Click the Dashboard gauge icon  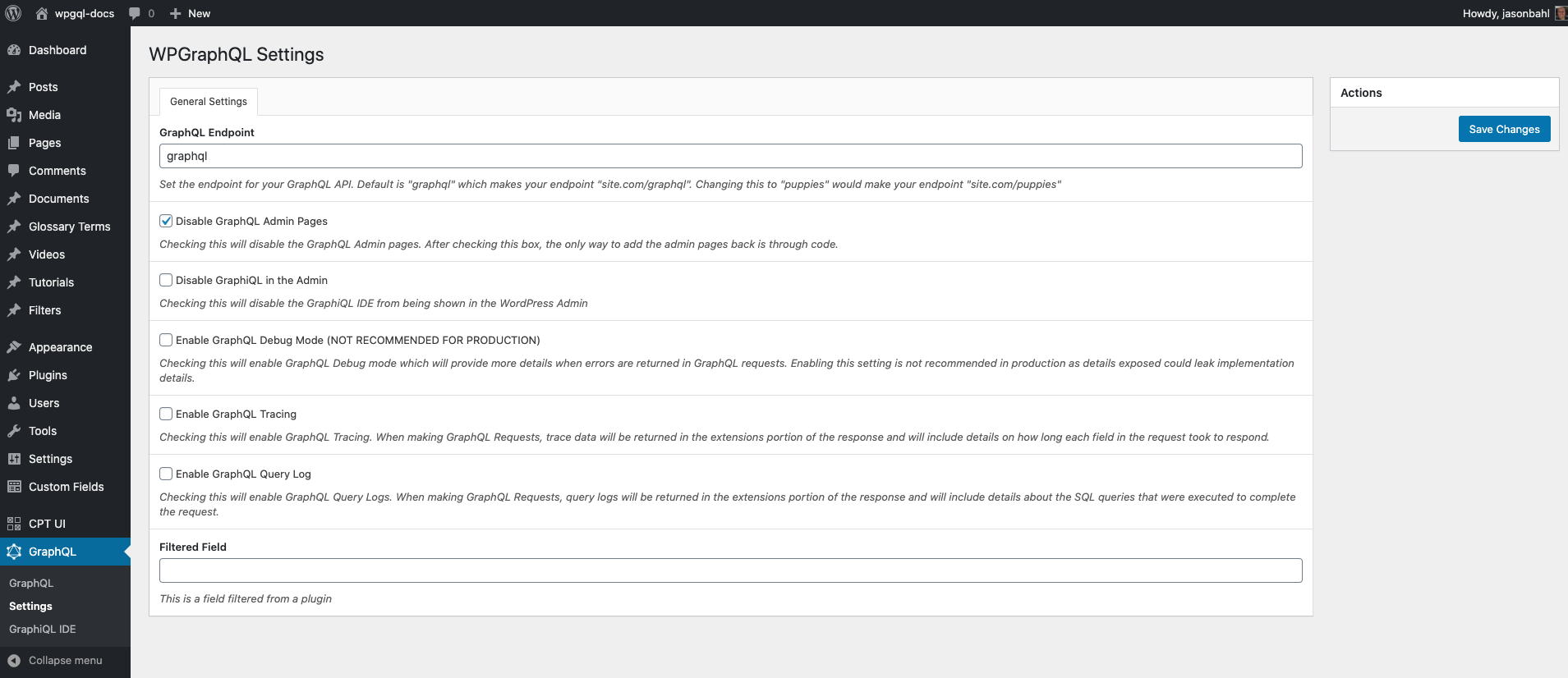(14, 50)
